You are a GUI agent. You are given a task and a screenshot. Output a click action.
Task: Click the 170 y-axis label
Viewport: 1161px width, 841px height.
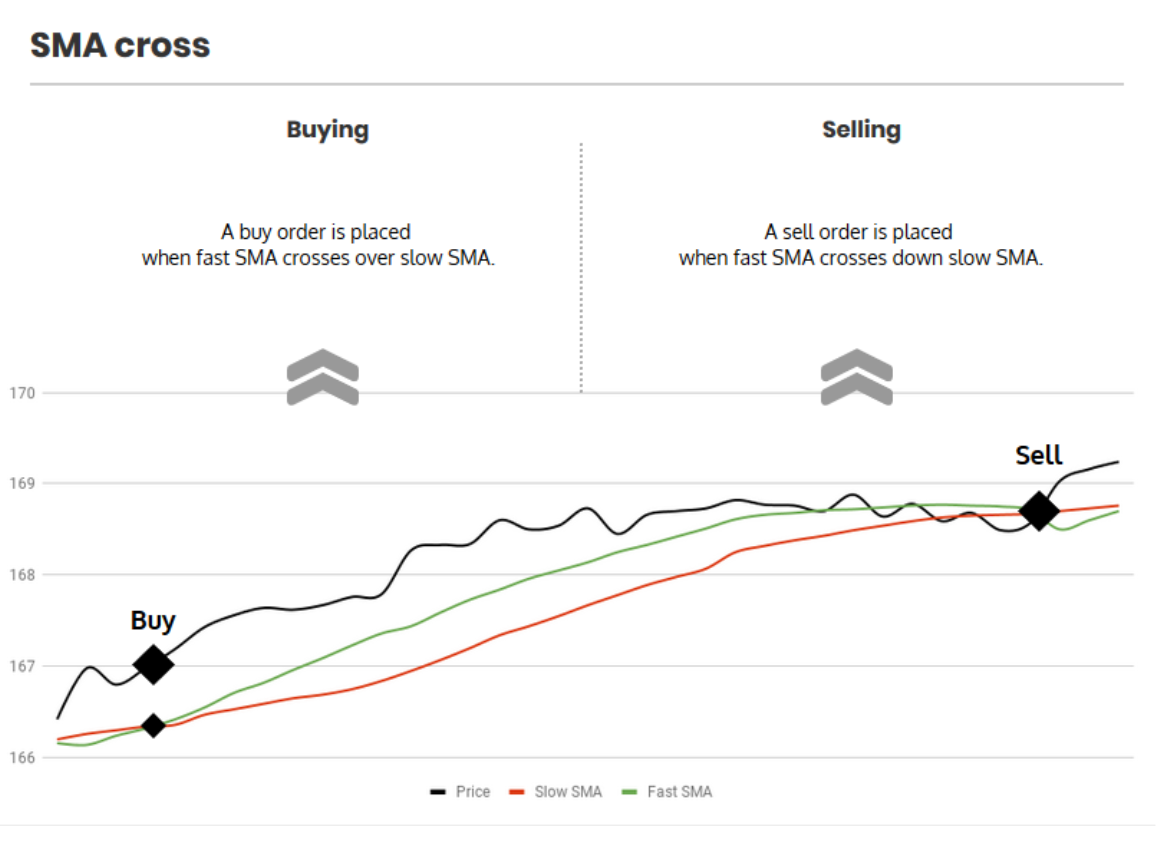pos(23,393)
